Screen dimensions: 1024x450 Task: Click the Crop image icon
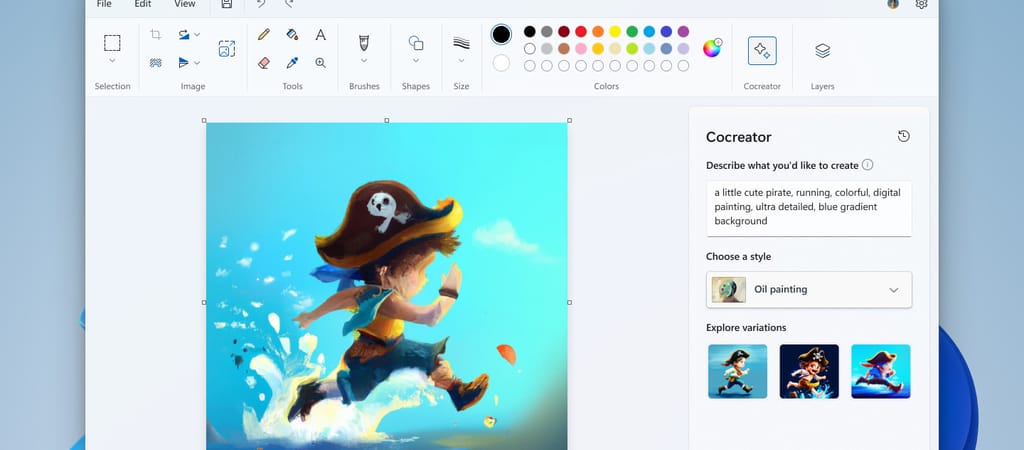[156, 34]
